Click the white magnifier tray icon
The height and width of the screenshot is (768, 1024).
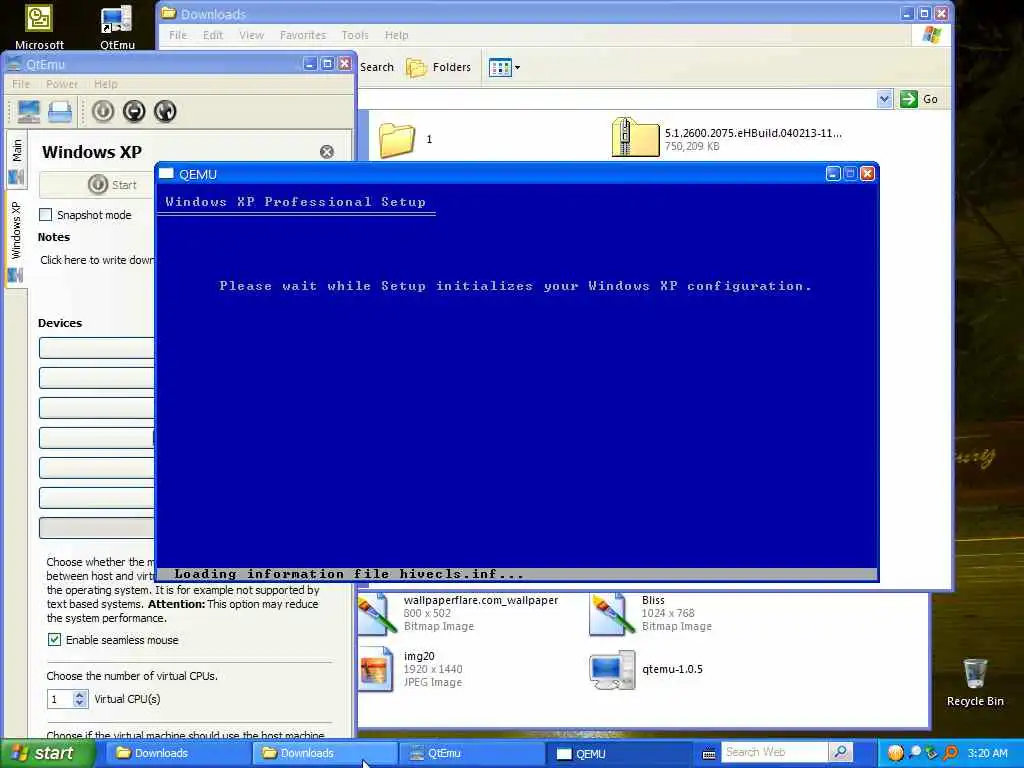[x=915, y=753]
